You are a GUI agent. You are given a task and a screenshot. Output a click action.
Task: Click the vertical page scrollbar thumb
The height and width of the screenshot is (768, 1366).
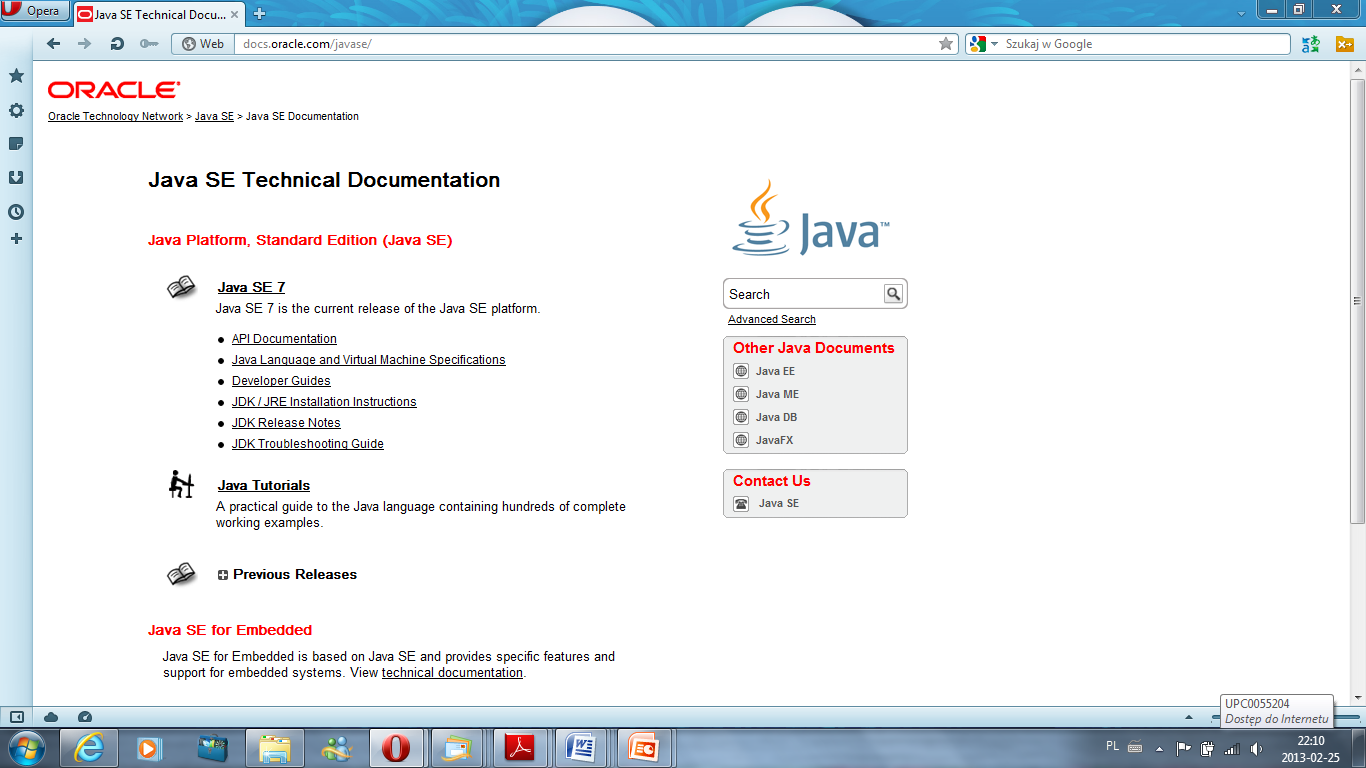tap(1357, 300)
